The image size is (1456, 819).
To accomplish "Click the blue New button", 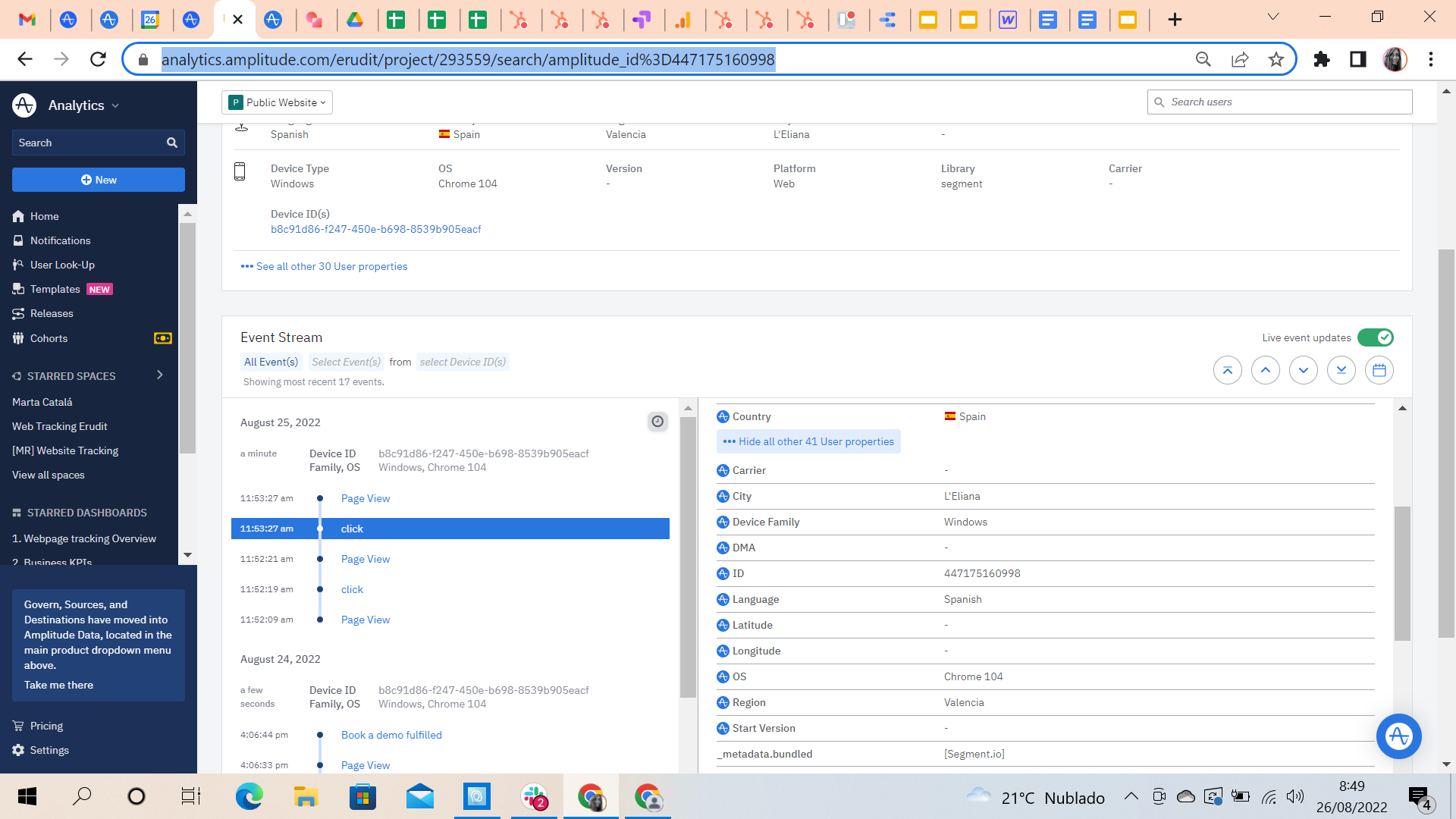I will coord(99,180).
